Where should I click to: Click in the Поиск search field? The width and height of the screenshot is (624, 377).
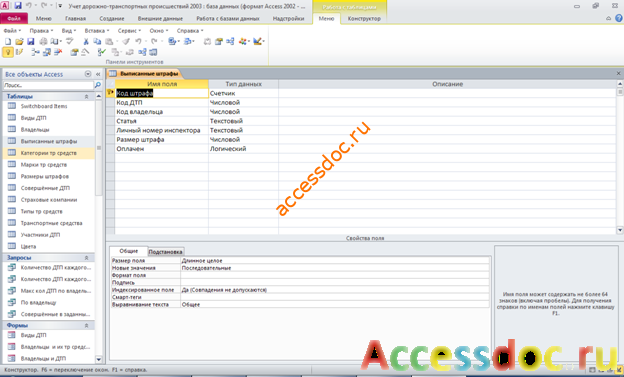(48, 85)
